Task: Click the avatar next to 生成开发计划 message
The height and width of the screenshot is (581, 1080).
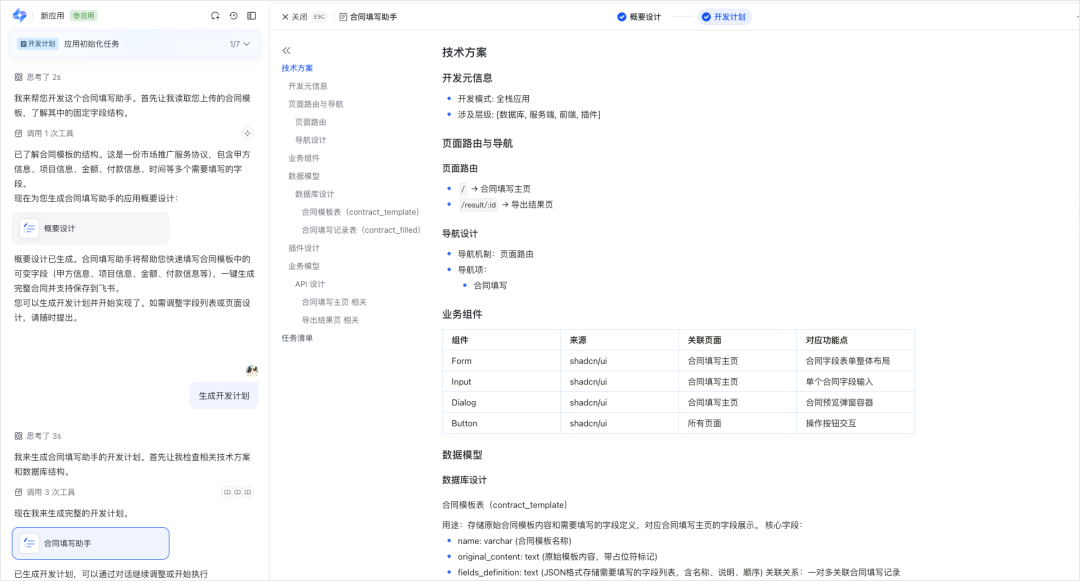Action: click(249, 369)
